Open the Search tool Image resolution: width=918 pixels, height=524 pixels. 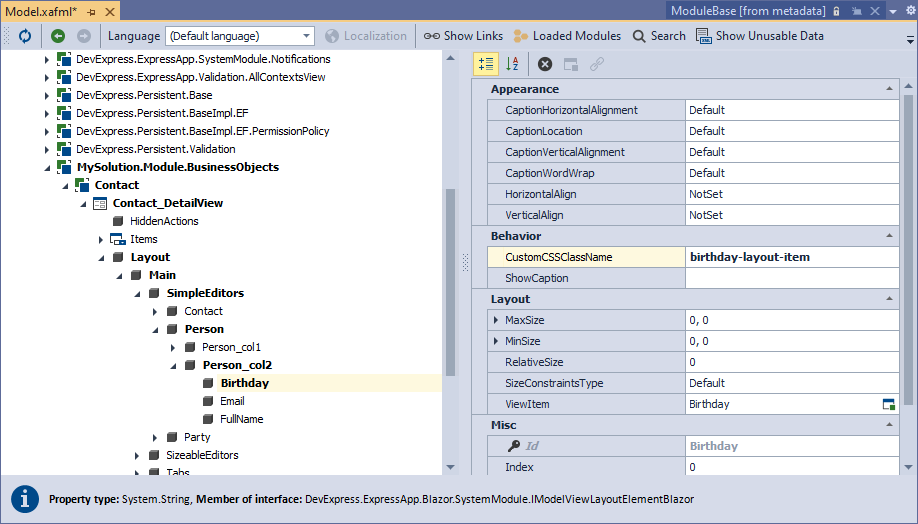pyautogui.click(x=659, y=36)
